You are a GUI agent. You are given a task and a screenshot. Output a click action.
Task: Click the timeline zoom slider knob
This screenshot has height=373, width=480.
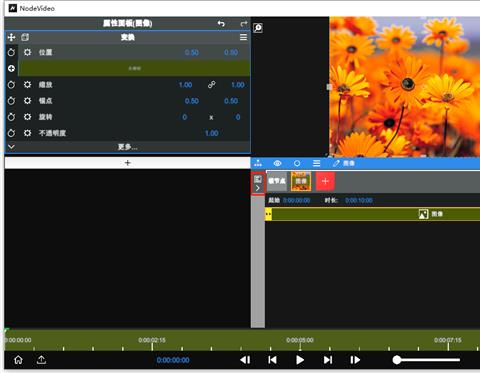[397, 360]
